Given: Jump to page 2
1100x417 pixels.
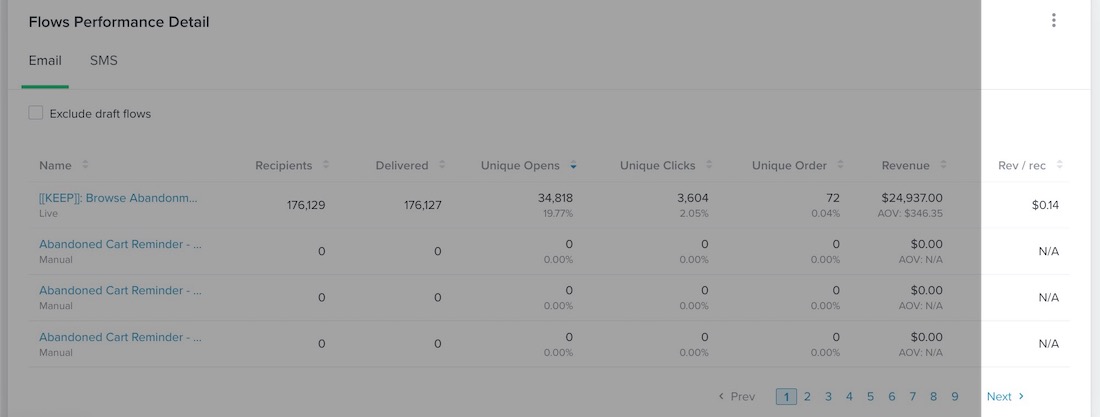Looking at the screenshot, I should point(807,397).
